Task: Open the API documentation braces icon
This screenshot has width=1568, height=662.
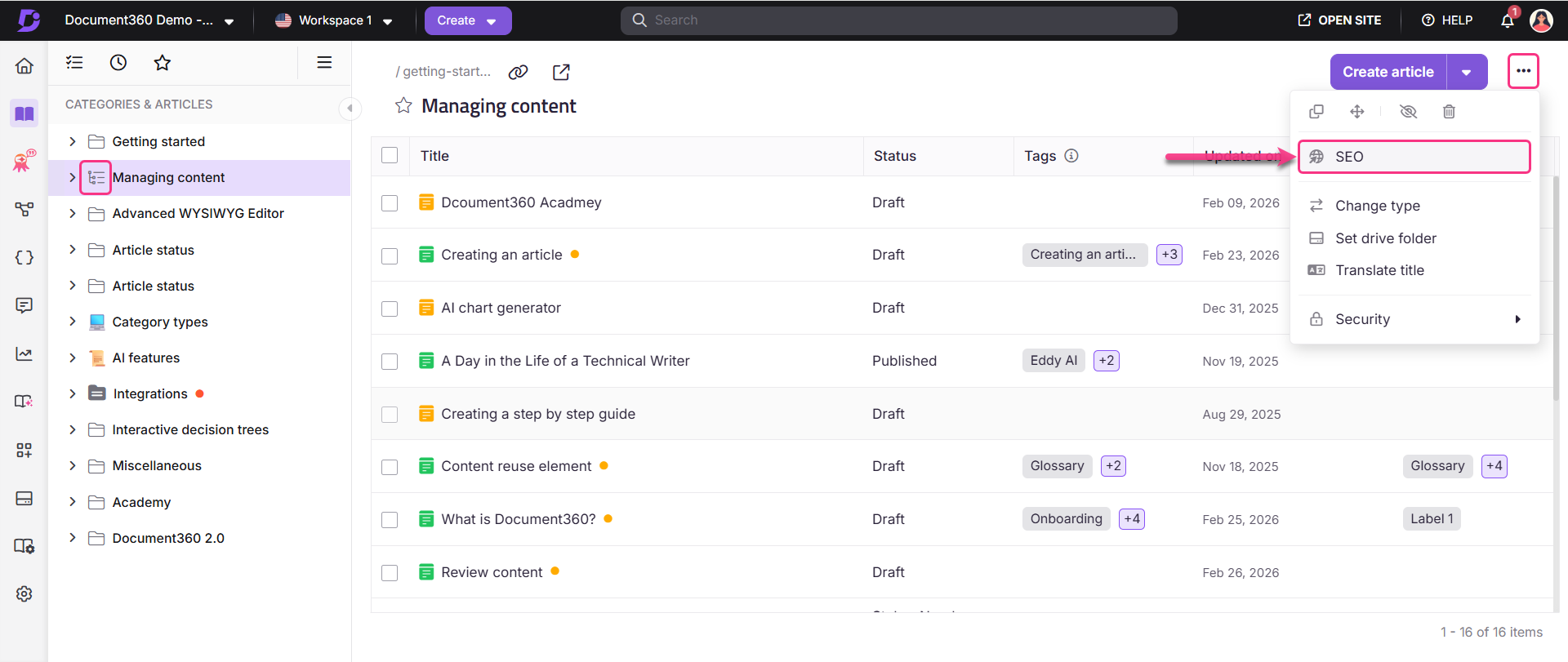Action: [24, 258]
